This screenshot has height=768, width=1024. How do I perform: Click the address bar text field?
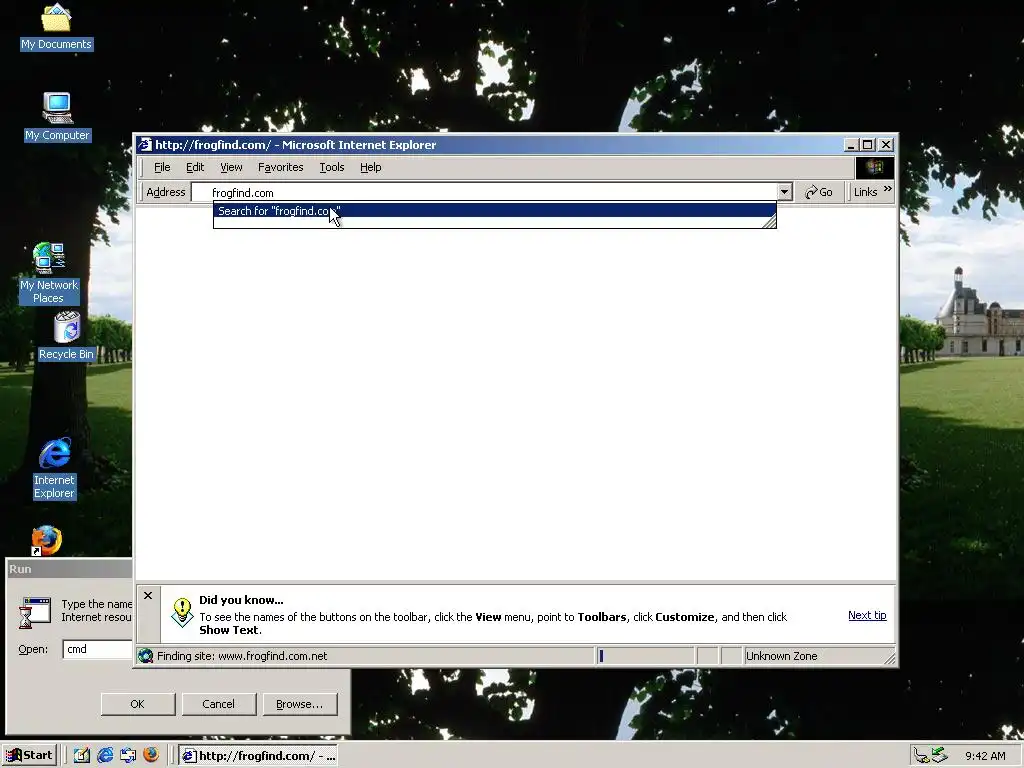485,192
